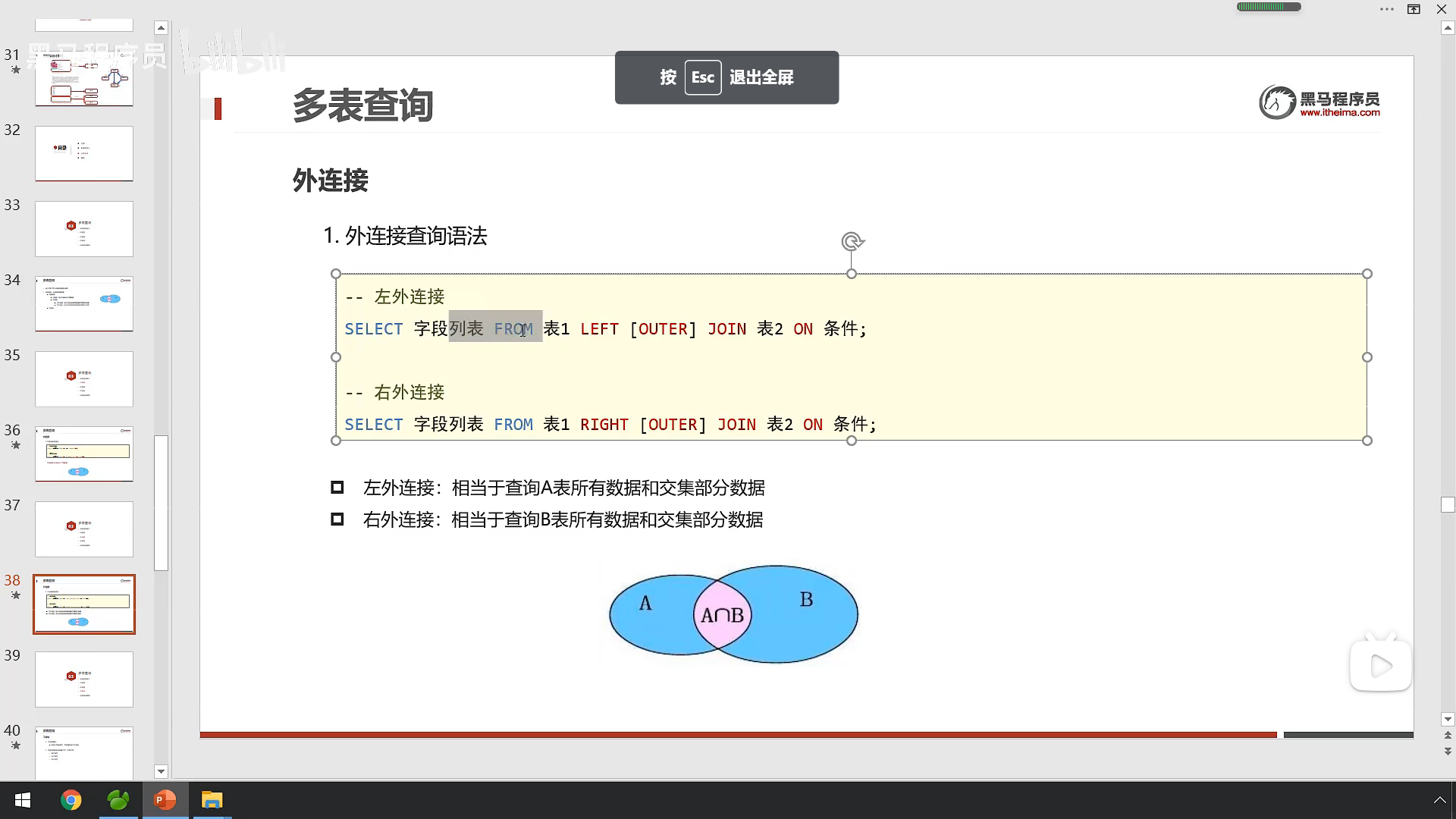Click the A∩B intersection in the Venn diagram
The width and height of the screenshot is (1456, 819).
pyautogui.click(x=722, y=615)
